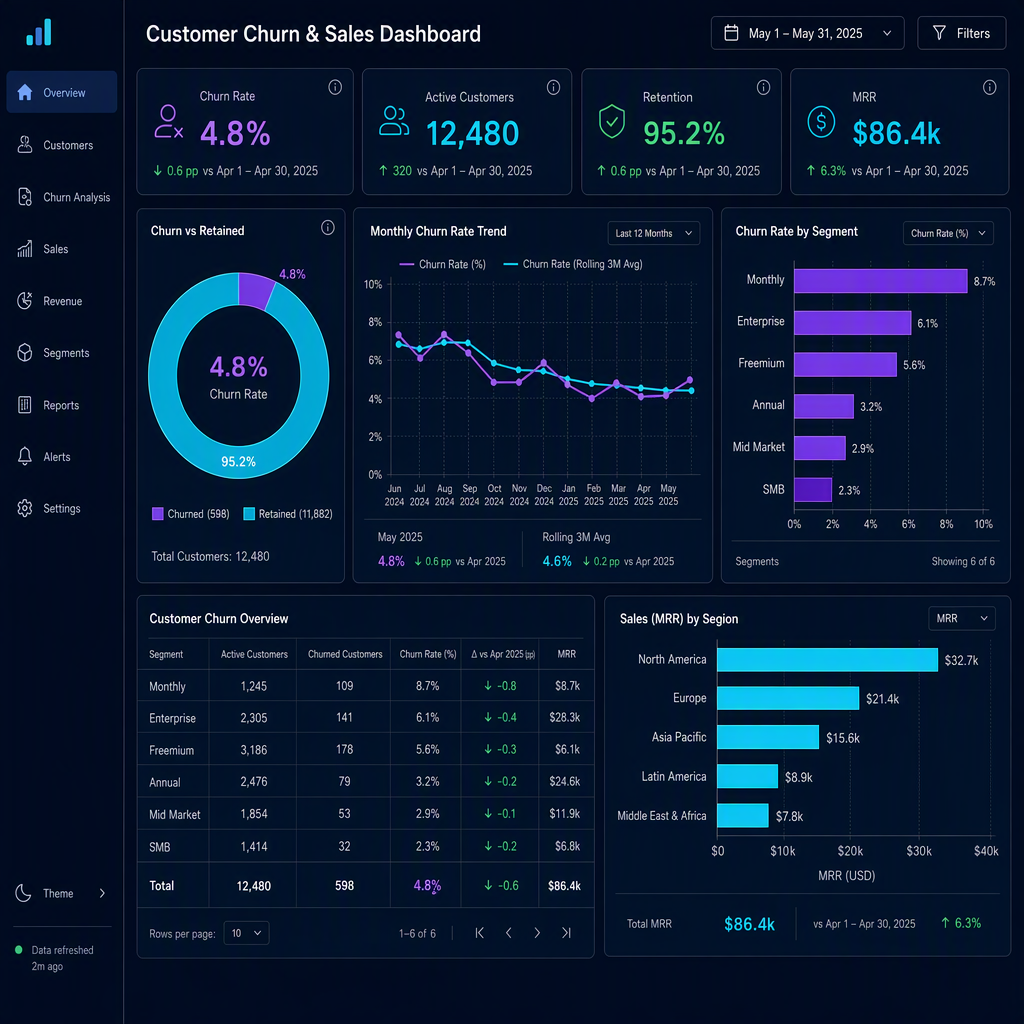Go to last page of table
The image size is (1024, 1024).
[x=566, y=933]
